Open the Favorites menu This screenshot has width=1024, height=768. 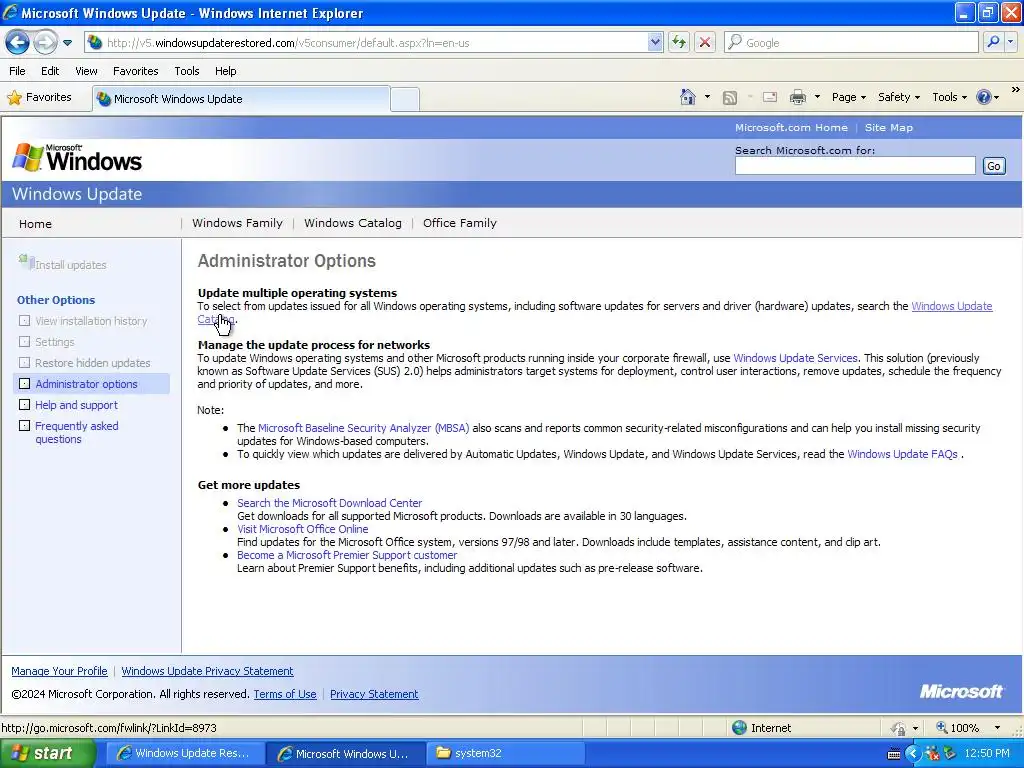[x=135, y=71]
